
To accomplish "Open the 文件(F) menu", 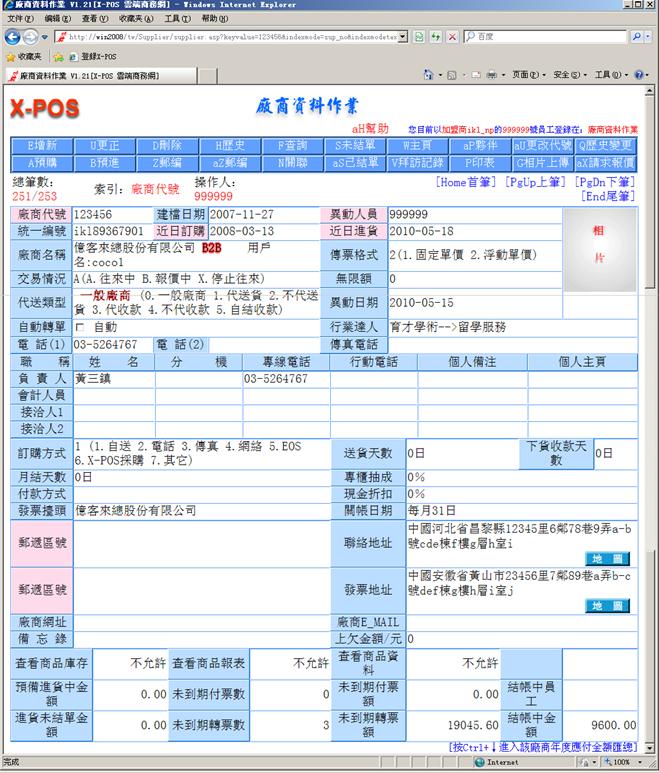I will point(20,19).
